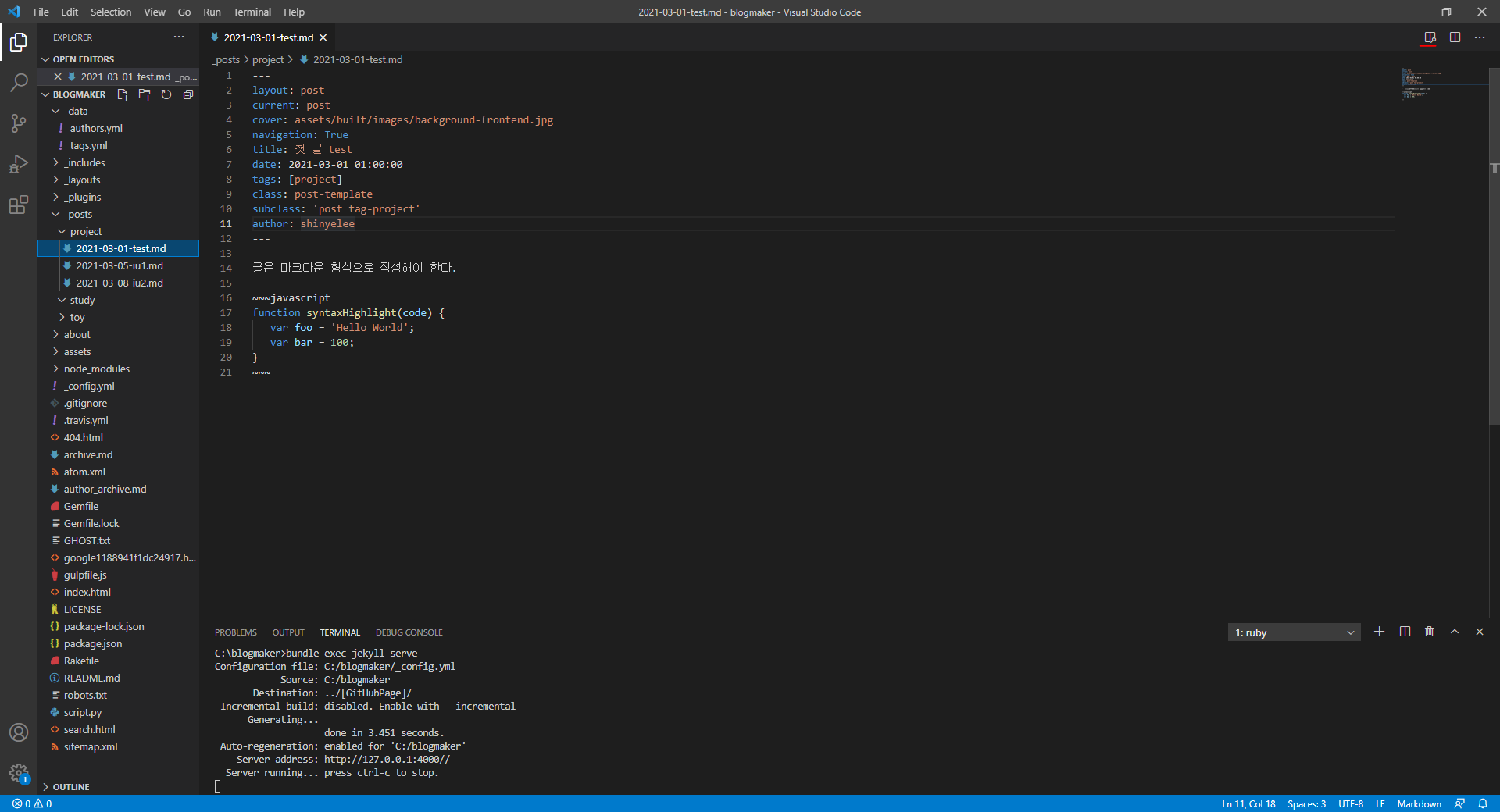Create a new terminal with plus icon
1500x812 pixels.
tap(1380, 632)
